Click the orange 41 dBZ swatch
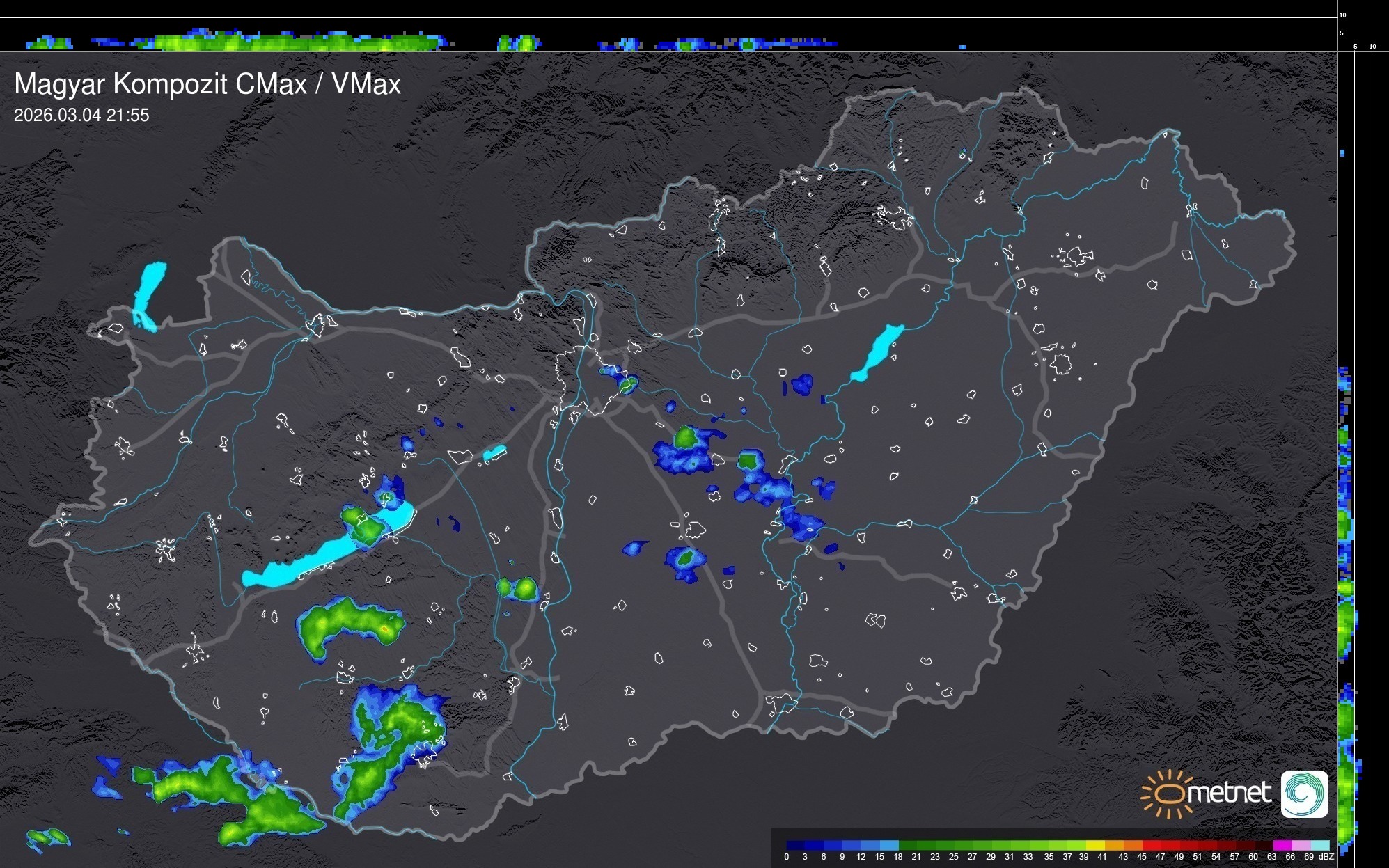The image size is (1389, 868). click(1114, 846)
